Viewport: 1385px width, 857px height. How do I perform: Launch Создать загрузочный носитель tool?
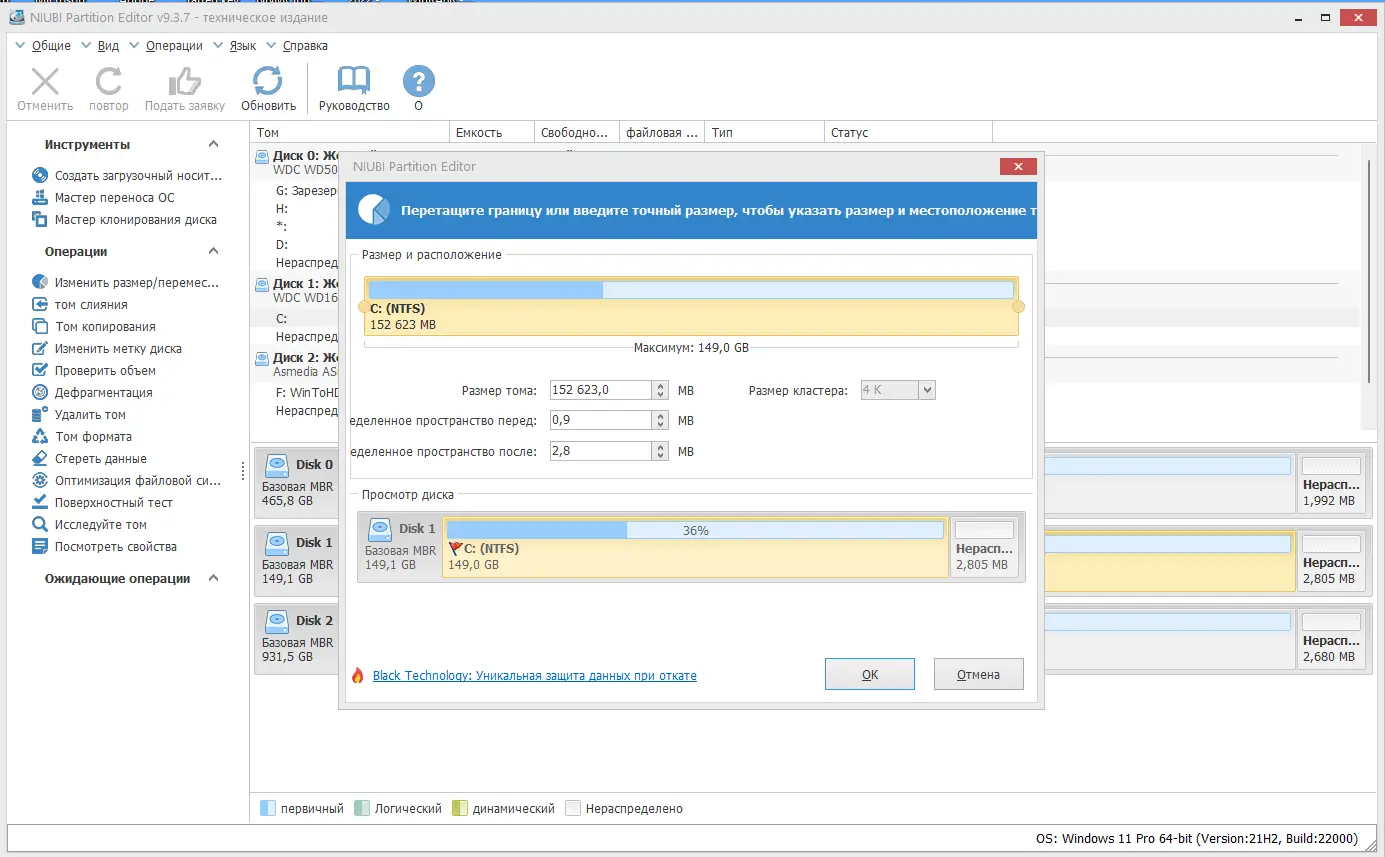pyautogui.click(x=127, y=176)
